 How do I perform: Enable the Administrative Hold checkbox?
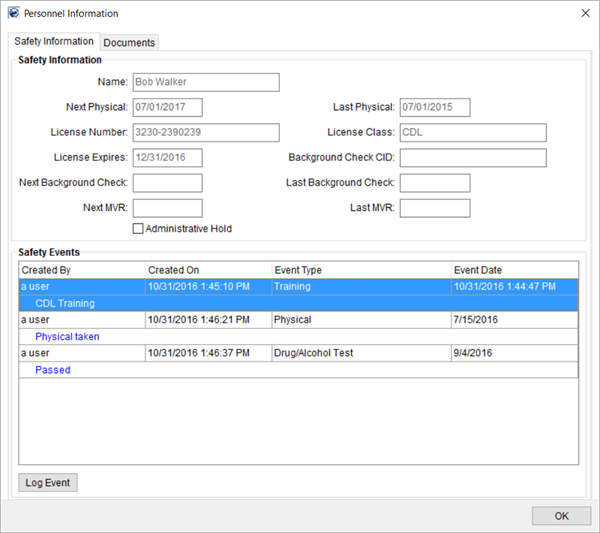pos(139,229)
